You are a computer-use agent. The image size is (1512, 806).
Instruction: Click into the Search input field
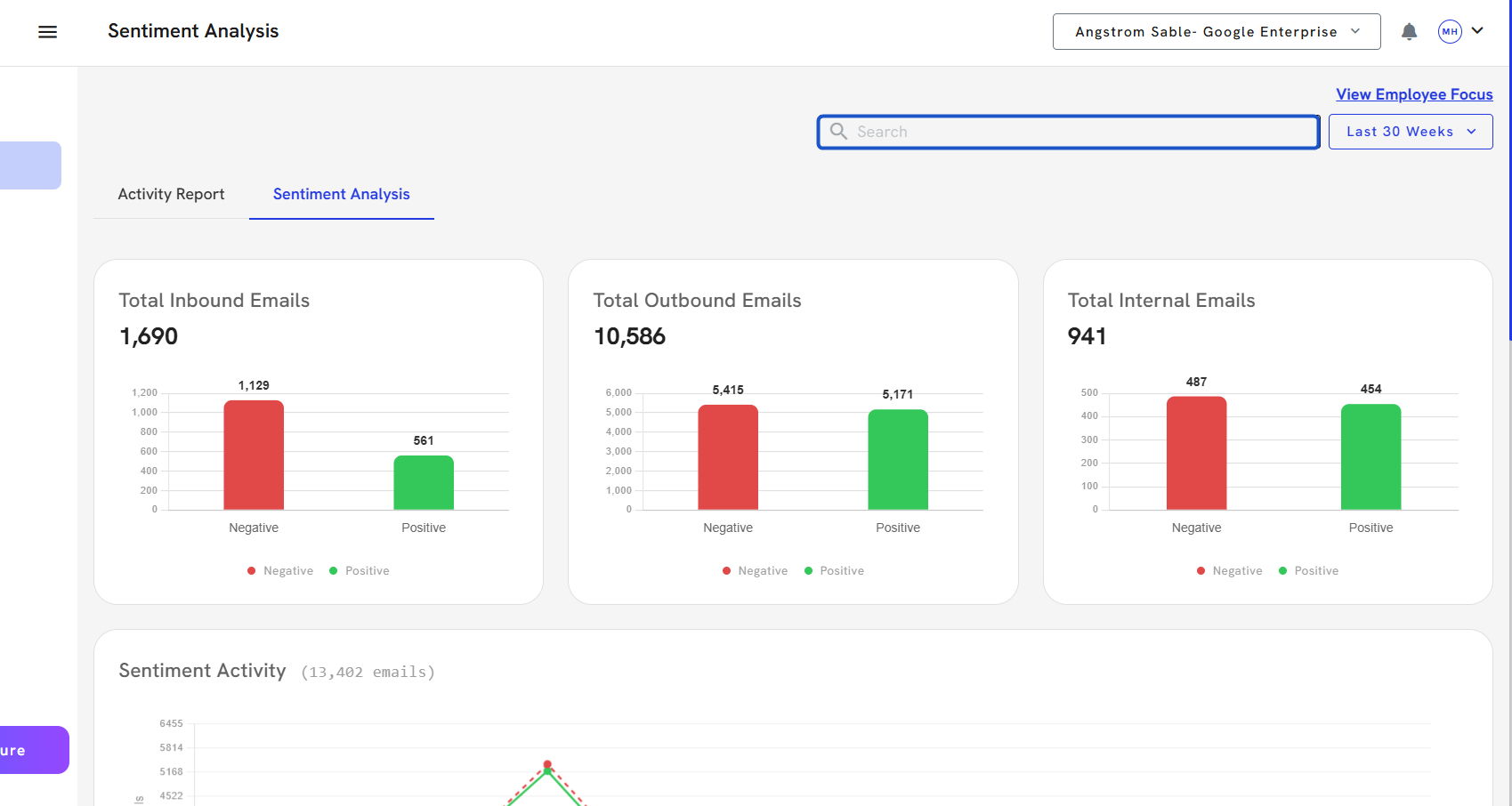click(x=1077, y=132)
